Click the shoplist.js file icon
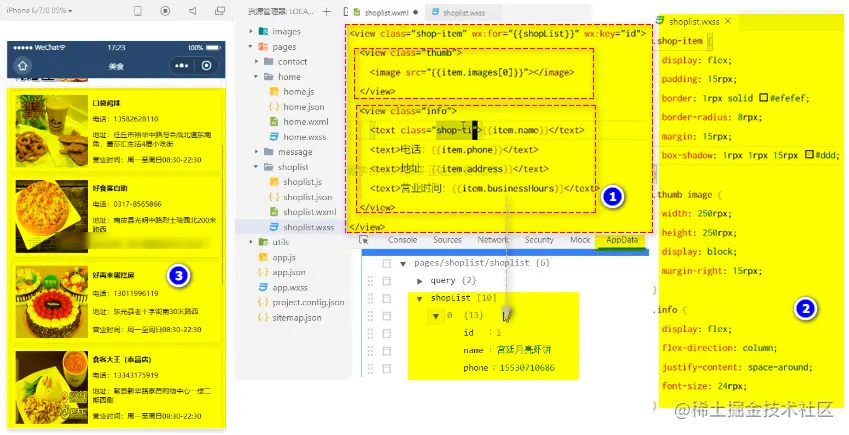The height and width of the screenshot is (435, 849). point(274,182)
